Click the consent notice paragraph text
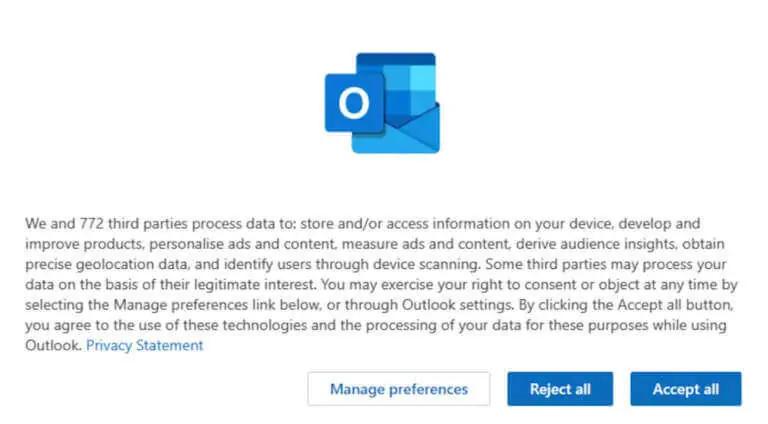The image size is (768, 424). [381, 284]
